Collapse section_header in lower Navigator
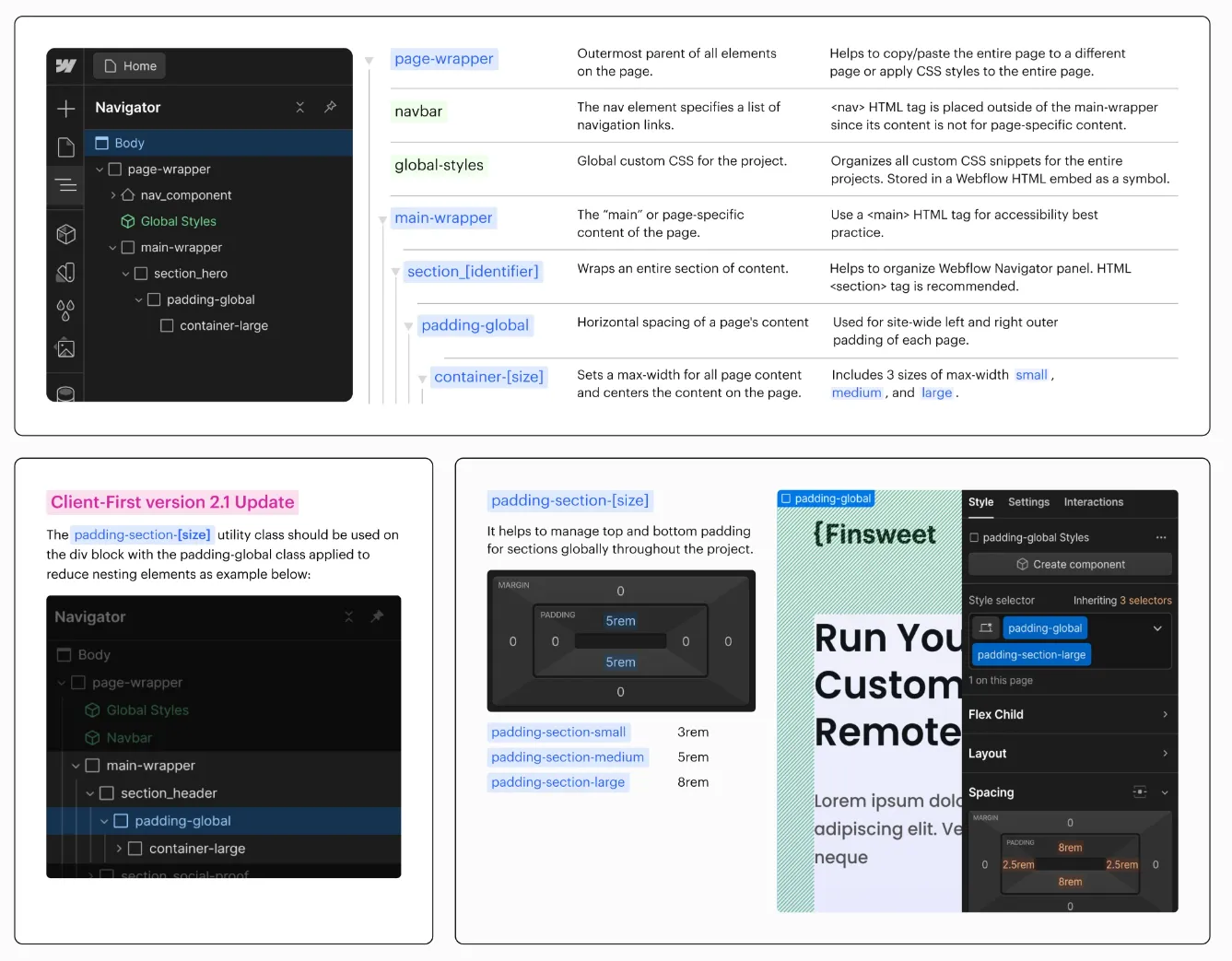This screenshot has width=1232, height=961. tap(90, 793)
